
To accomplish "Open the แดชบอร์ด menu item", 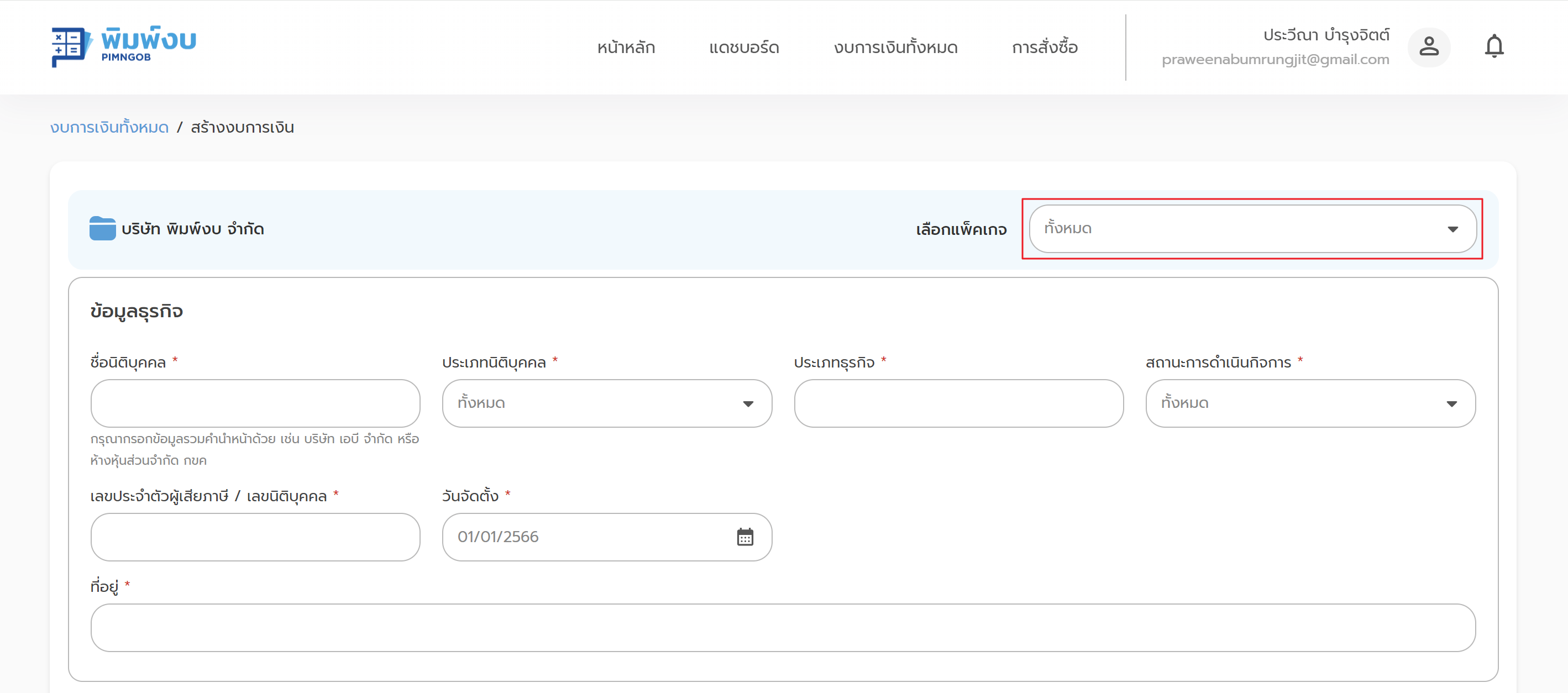I will (743, 48).
